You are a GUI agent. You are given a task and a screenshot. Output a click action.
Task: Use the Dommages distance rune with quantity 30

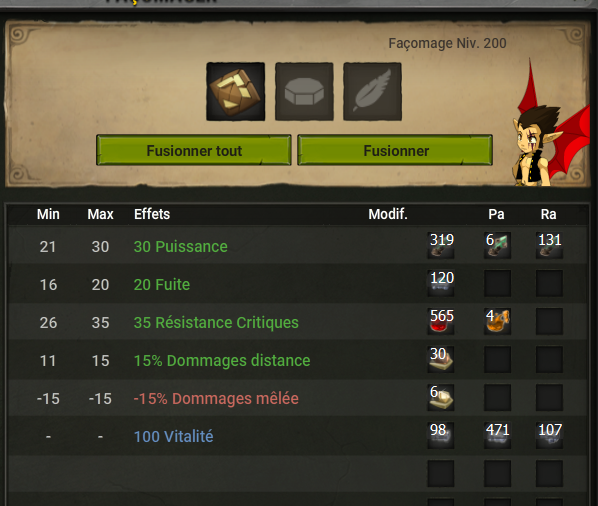click(x=441, y=359)
